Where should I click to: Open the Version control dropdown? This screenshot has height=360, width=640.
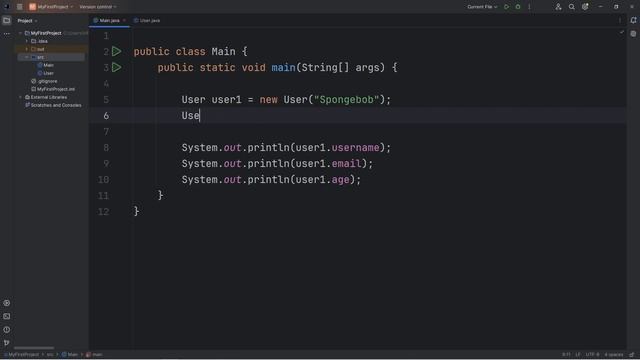click(98, 7)
